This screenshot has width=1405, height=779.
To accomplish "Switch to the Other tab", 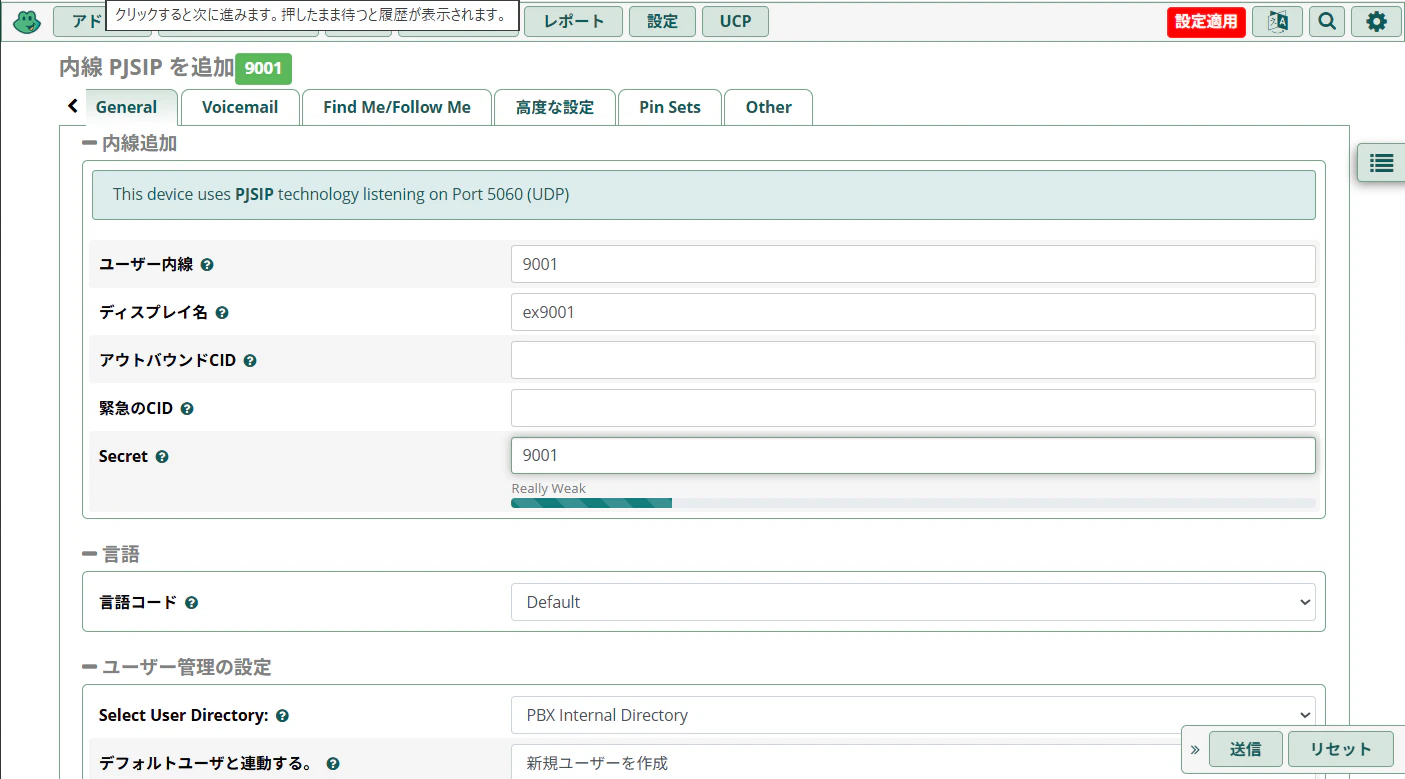I will tap(768, 107).
